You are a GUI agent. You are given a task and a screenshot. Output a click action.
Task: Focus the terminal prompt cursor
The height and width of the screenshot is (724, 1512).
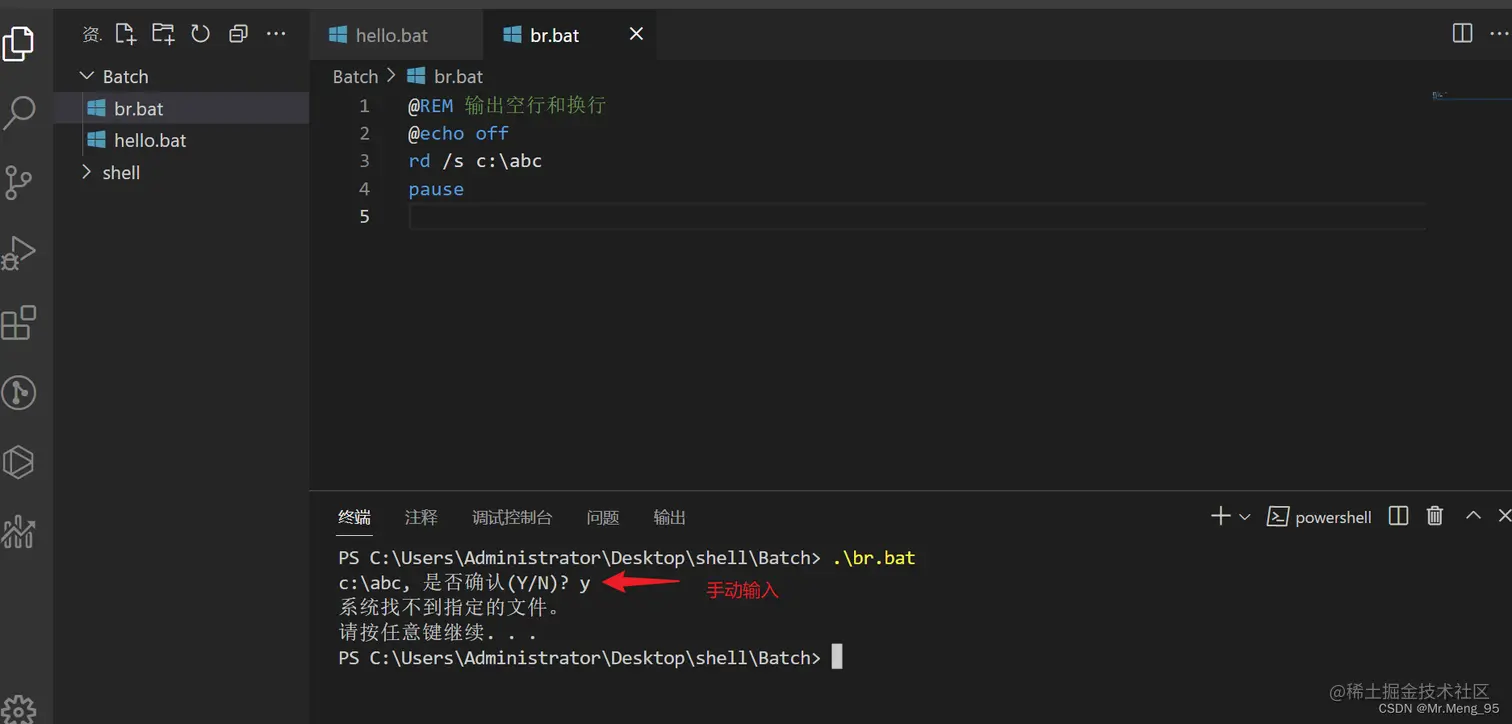pos(837,657)
